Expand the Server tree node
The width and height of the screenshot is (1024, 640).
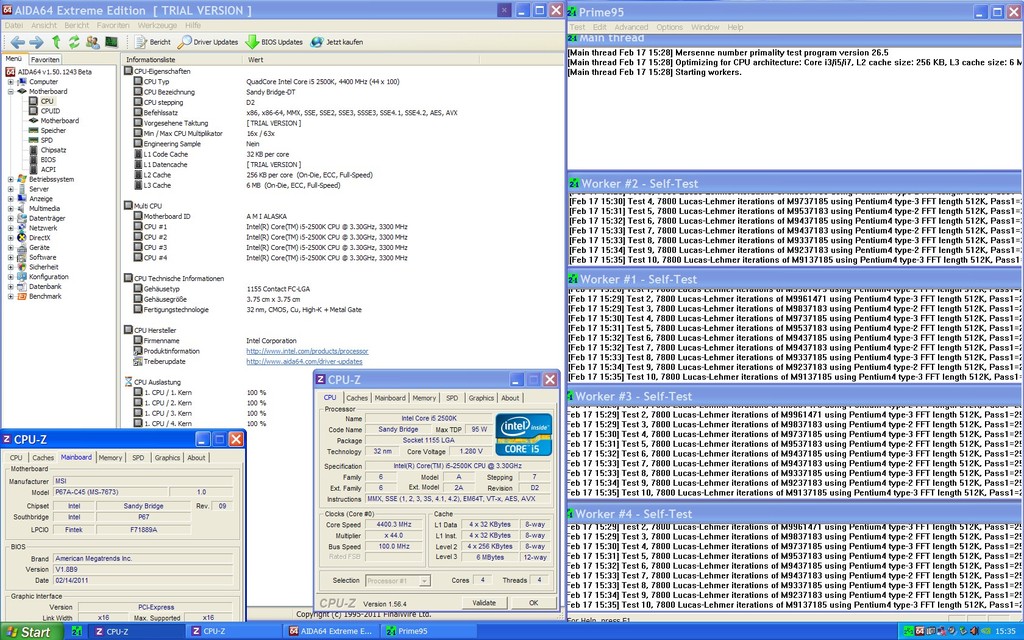10,189
